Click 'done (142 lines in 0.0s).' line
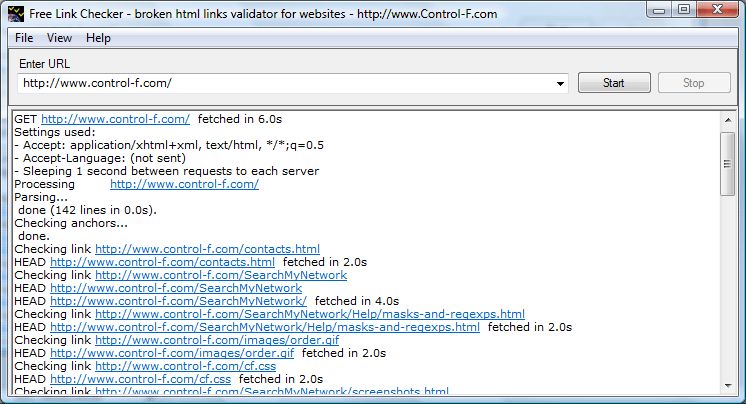746x404 pixels. (x=88, y=210)
